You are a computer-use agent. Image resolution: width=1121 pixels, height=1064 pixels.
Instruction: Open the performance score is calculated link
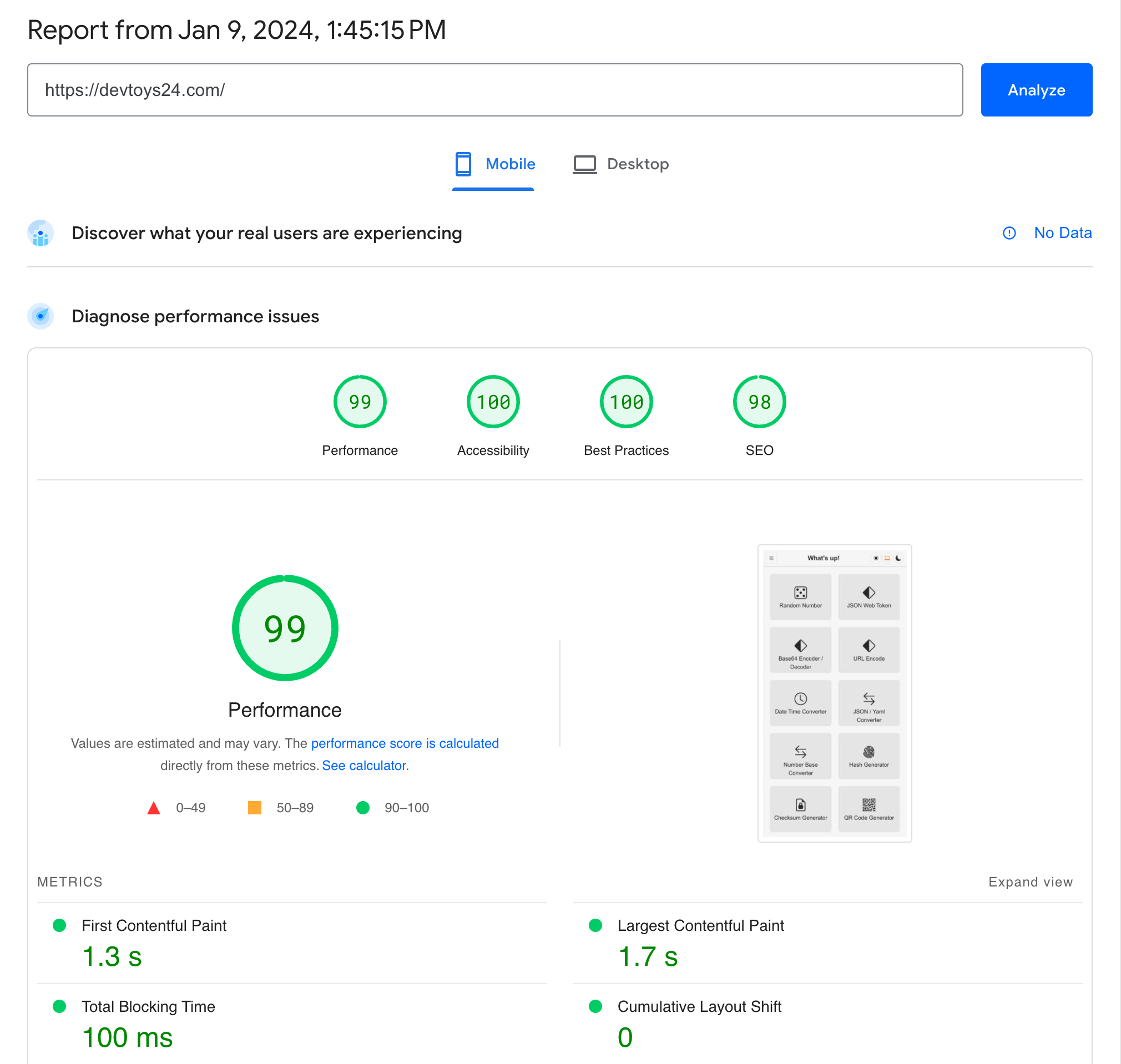pos(405,743)
